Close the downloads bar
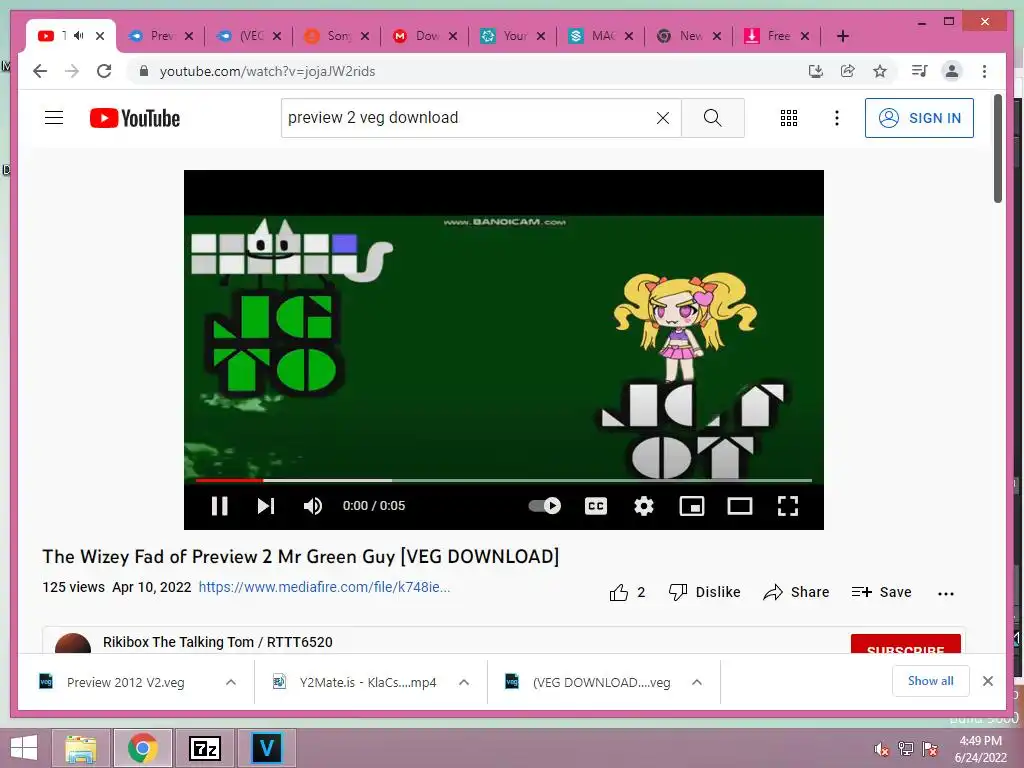This screenshot has width=1024, height=768. click(987, 681)
